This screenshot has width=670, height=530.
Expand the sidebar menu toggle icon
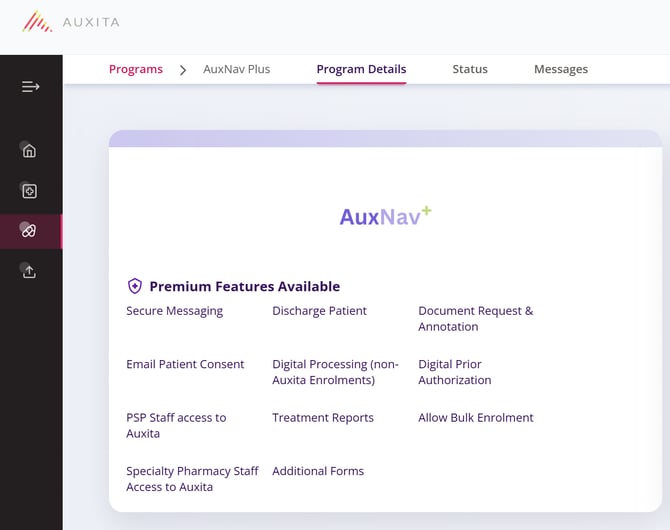coord(30,87)
